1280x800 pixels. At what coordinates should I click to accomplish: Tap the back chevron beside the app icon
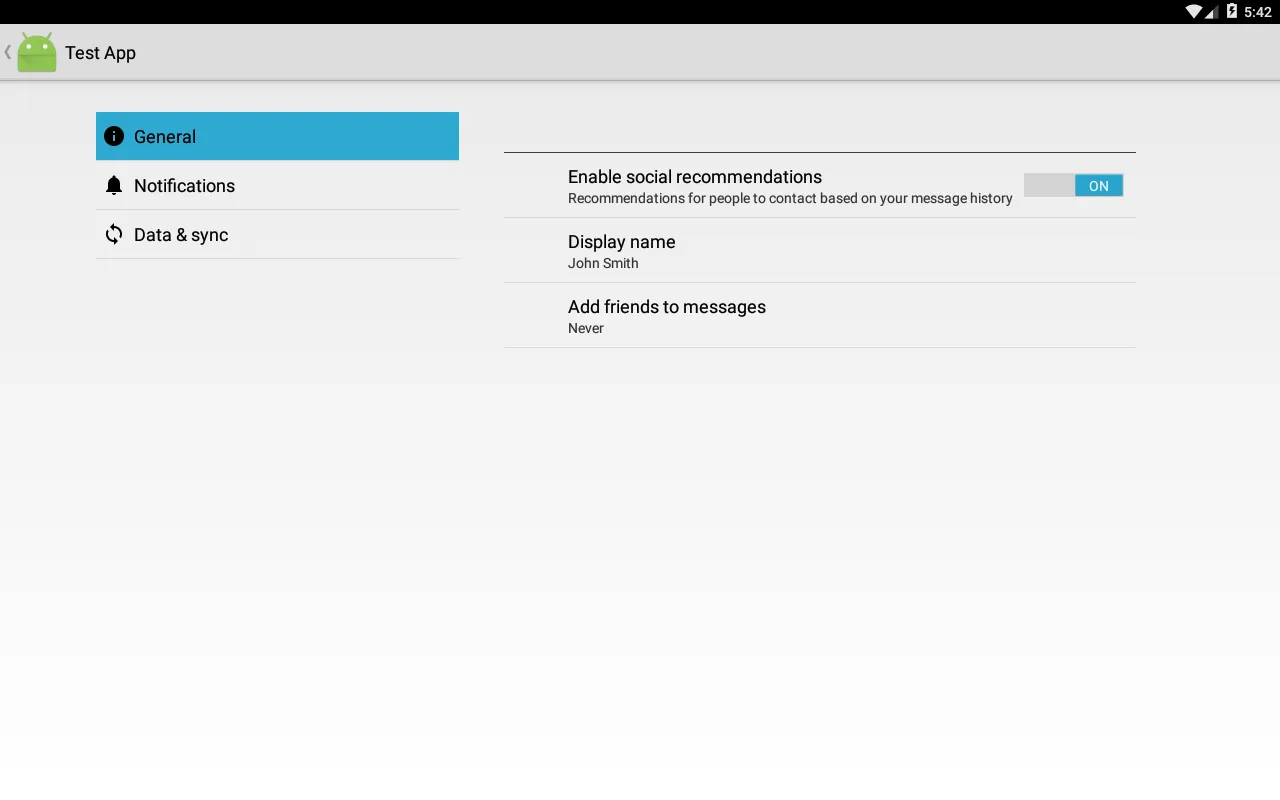tap(8, 52)
